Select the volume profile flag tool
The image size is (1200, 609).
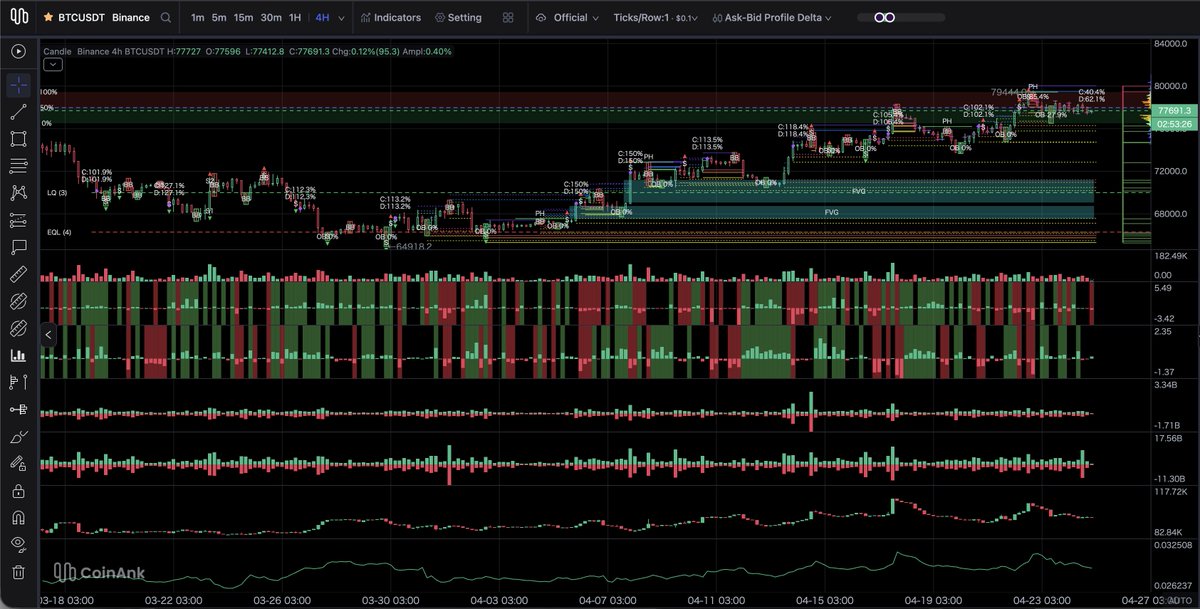pos(18,382)
